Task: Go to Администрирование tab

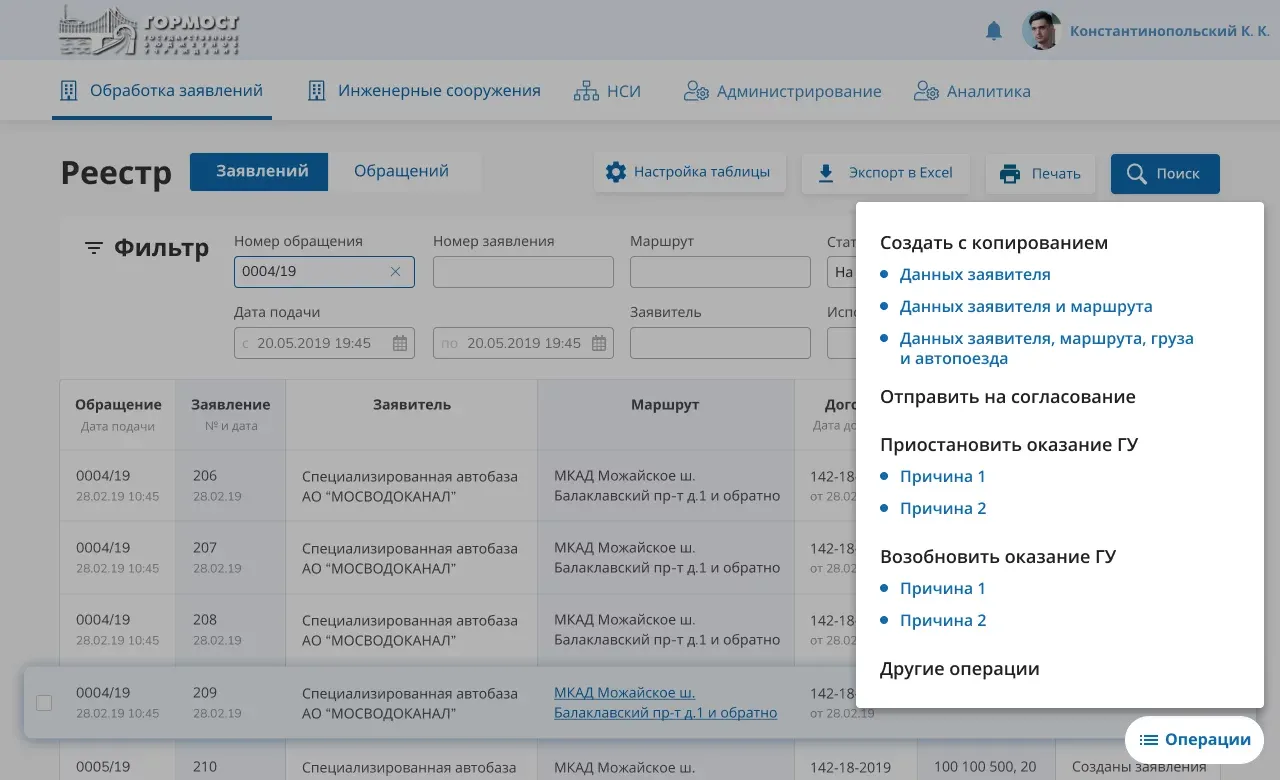Action: point(783,91)
